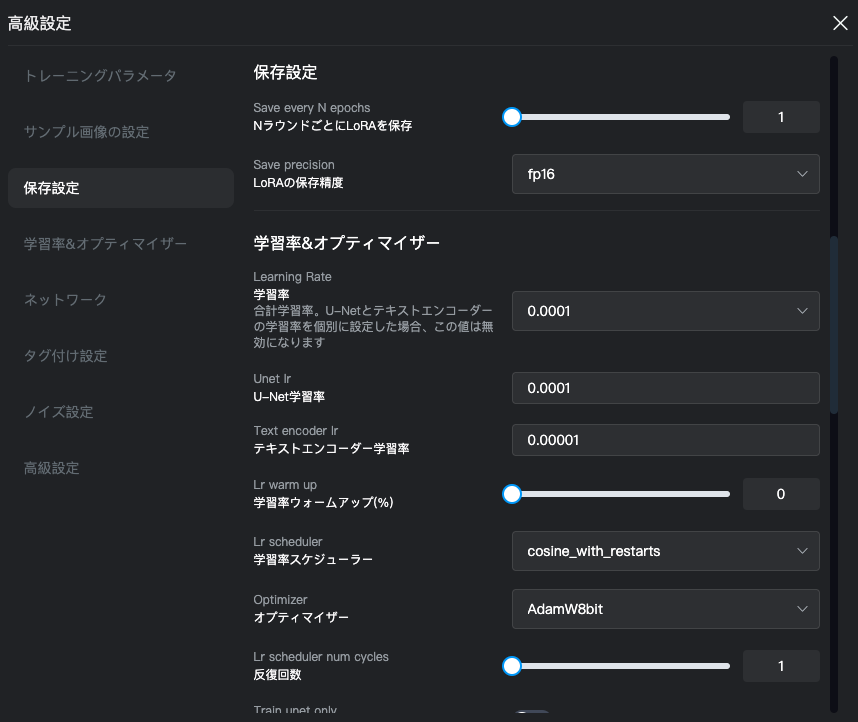Select 高級設定 in the sidebar list

tap(51, 468)
